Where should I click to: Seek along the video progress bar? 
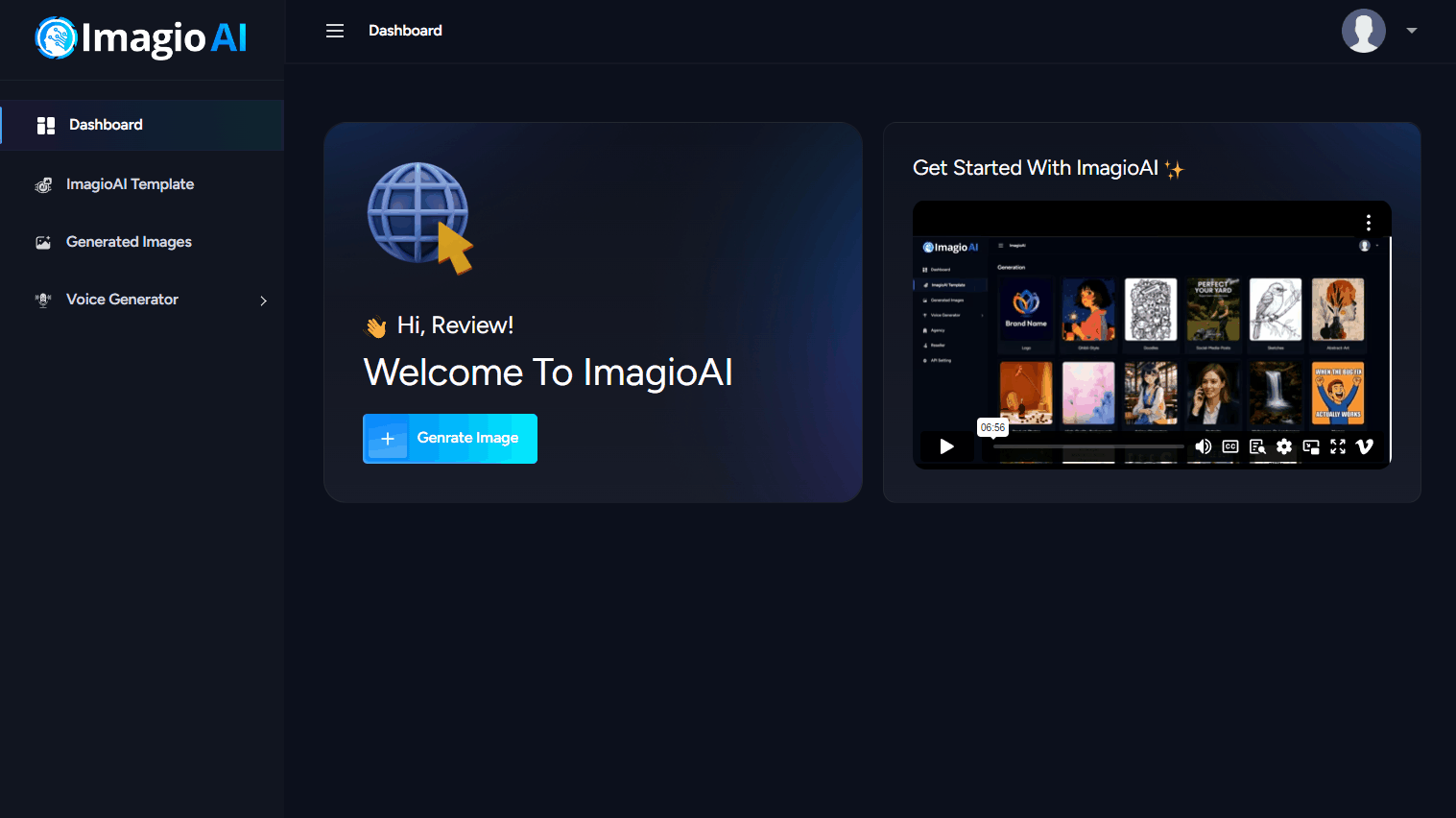click(1088, 446)
